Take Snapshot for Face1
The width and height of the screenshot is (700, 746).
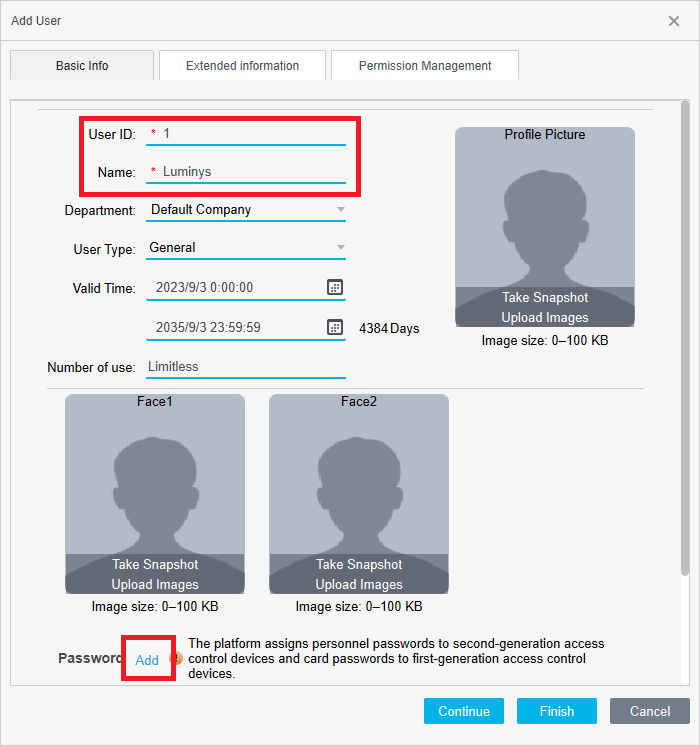[x=155, y=565]
